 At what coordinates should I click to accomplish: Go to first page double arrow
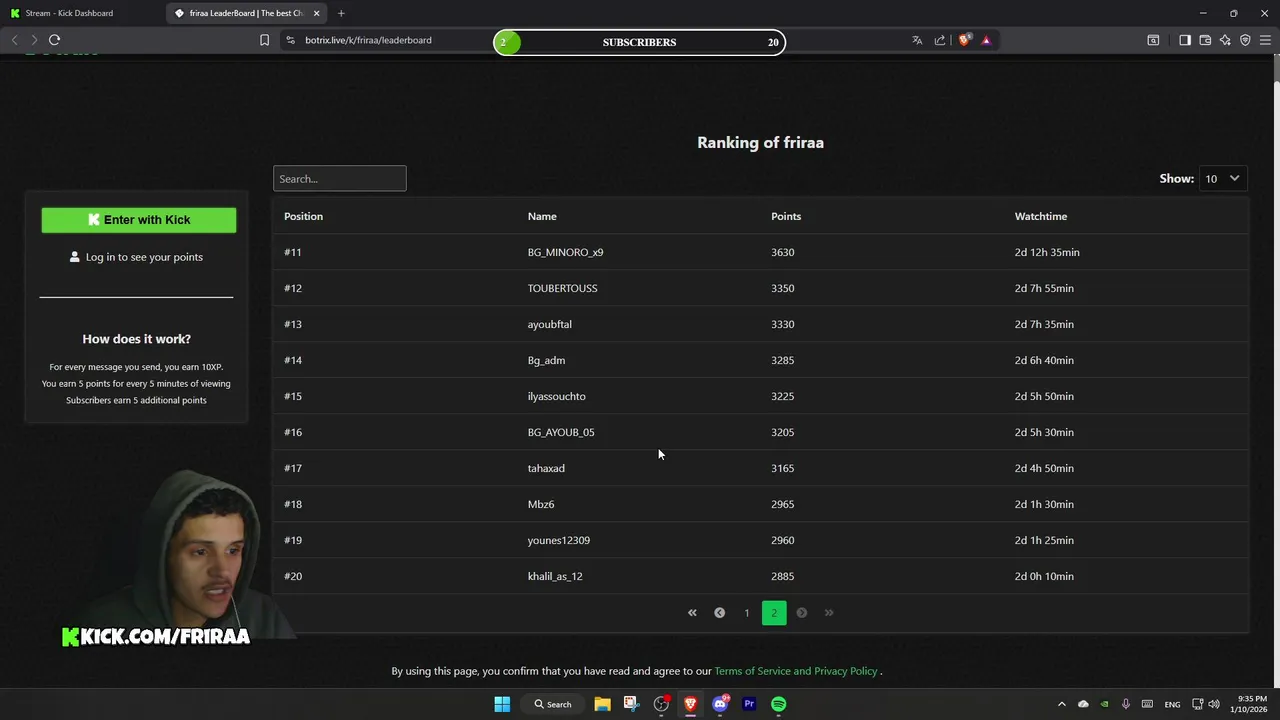[692, 612]
